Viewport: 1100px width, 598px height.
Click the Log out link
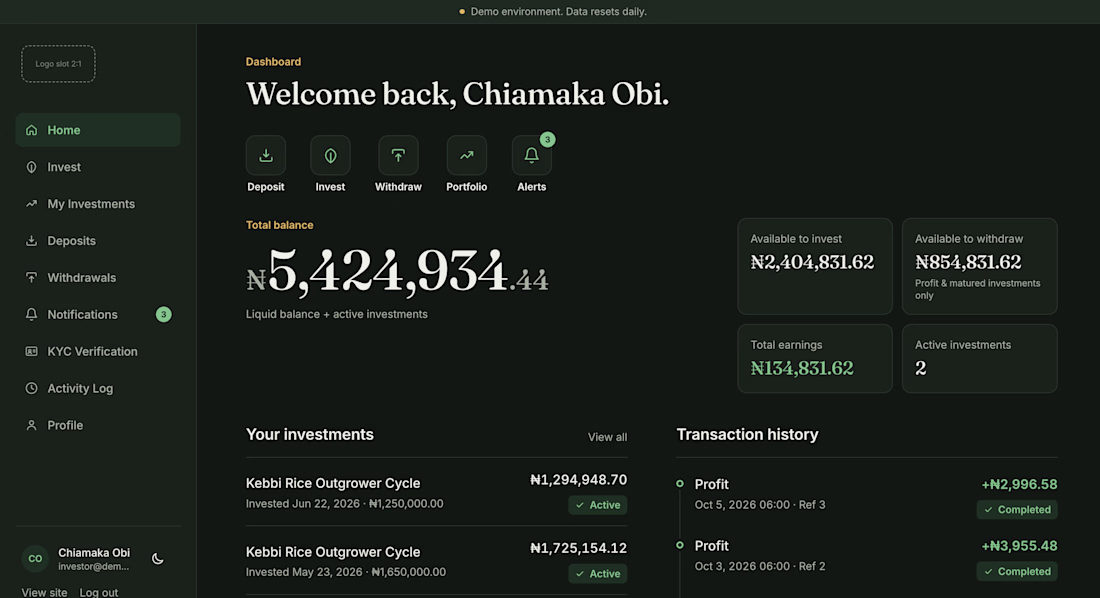click(x=99, y=592)
